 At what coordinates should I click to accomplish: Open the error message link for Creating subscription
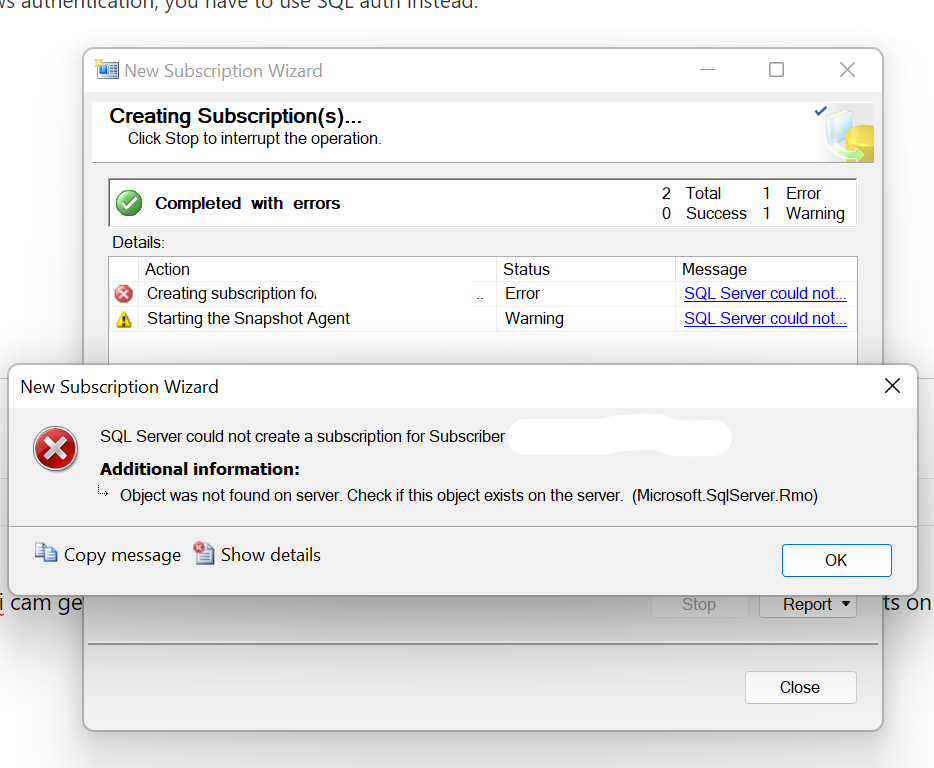(765, 293)
